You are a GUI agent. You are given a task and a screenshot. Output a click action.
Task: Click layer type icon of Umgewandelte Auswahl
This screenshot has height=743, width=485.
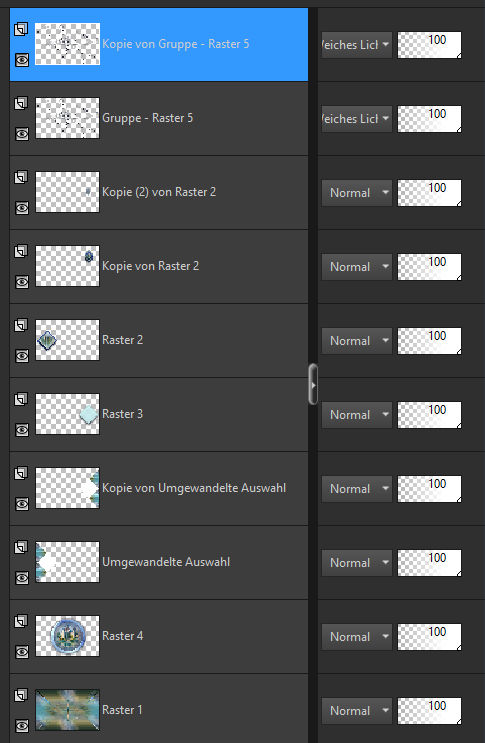(21, 547)
